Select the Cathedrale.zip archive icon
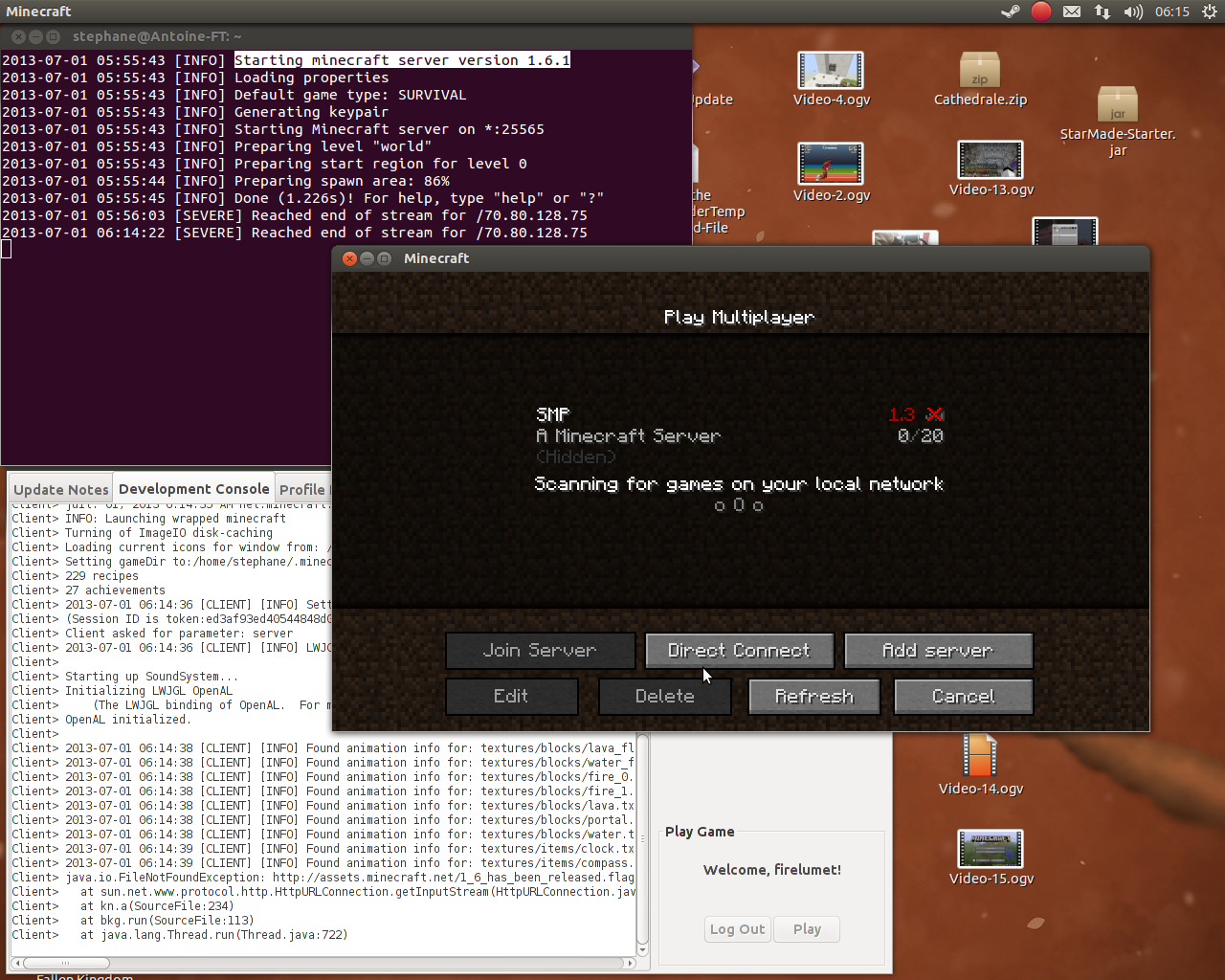Image resolution: width=1225 pixels, height=980 pixels. [980, 79]
